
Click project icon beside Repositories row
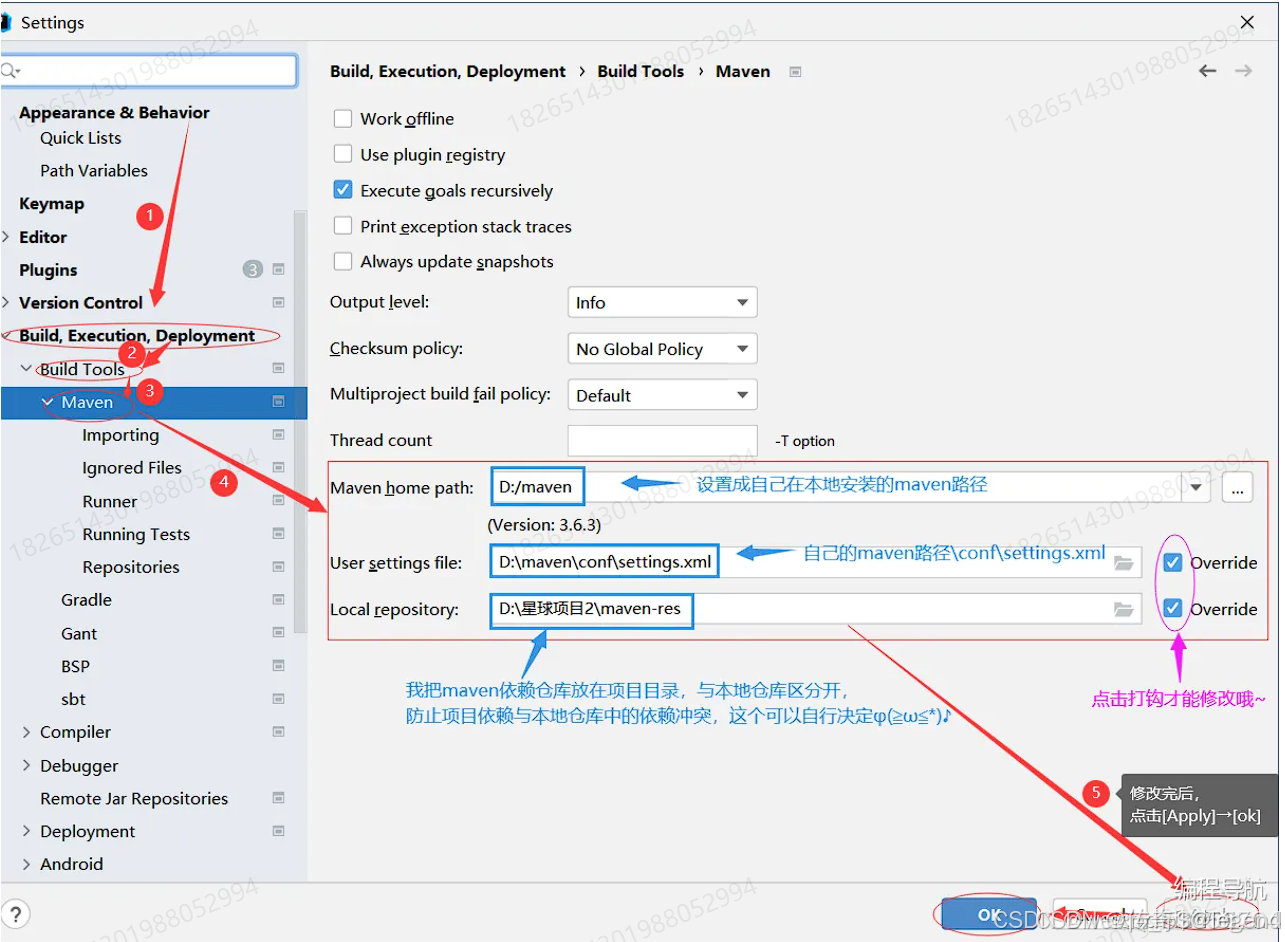(278, 566)
